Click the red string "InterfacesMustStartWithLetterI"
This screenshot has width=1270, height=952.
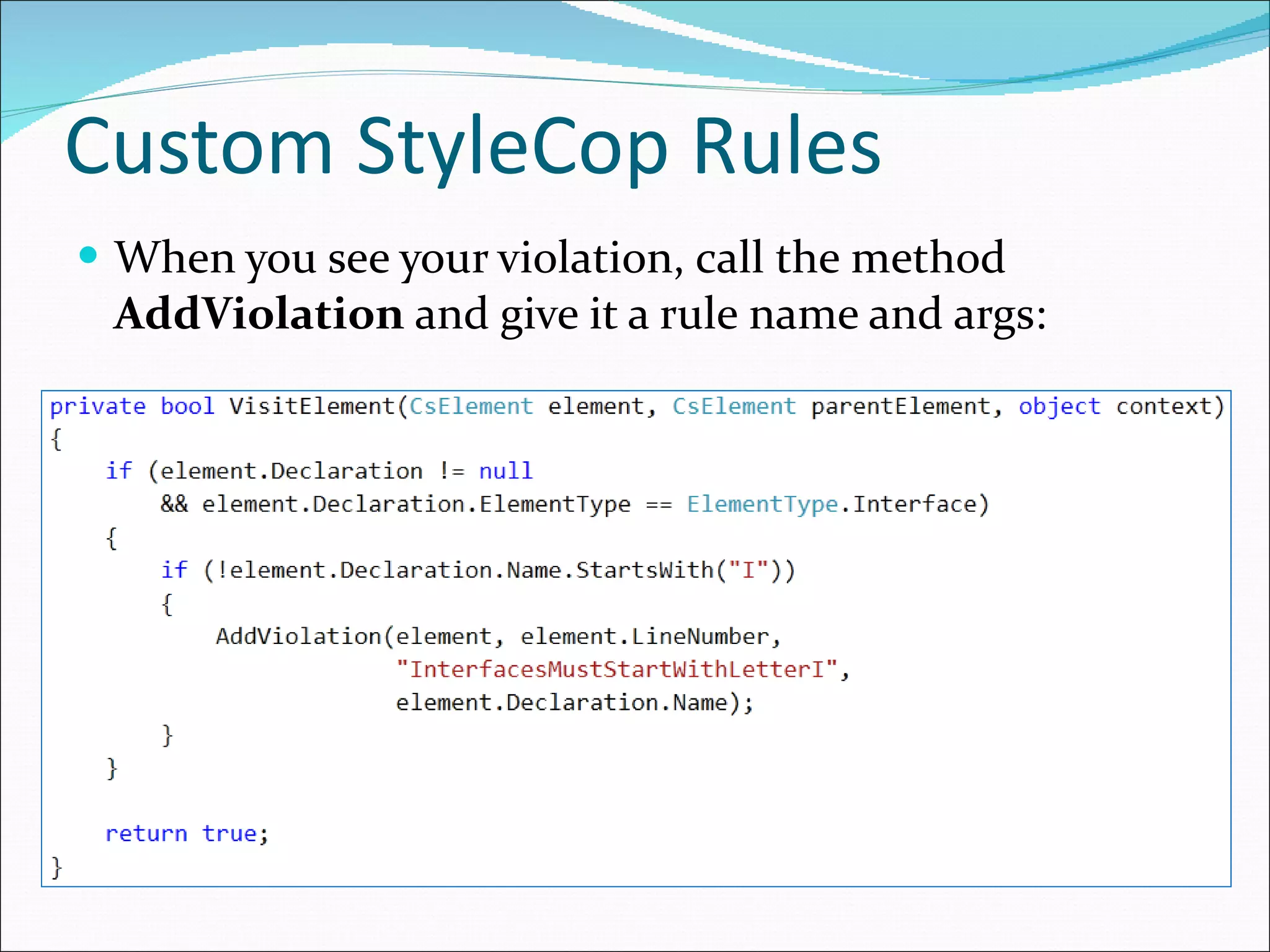click(x=617, y=669)
